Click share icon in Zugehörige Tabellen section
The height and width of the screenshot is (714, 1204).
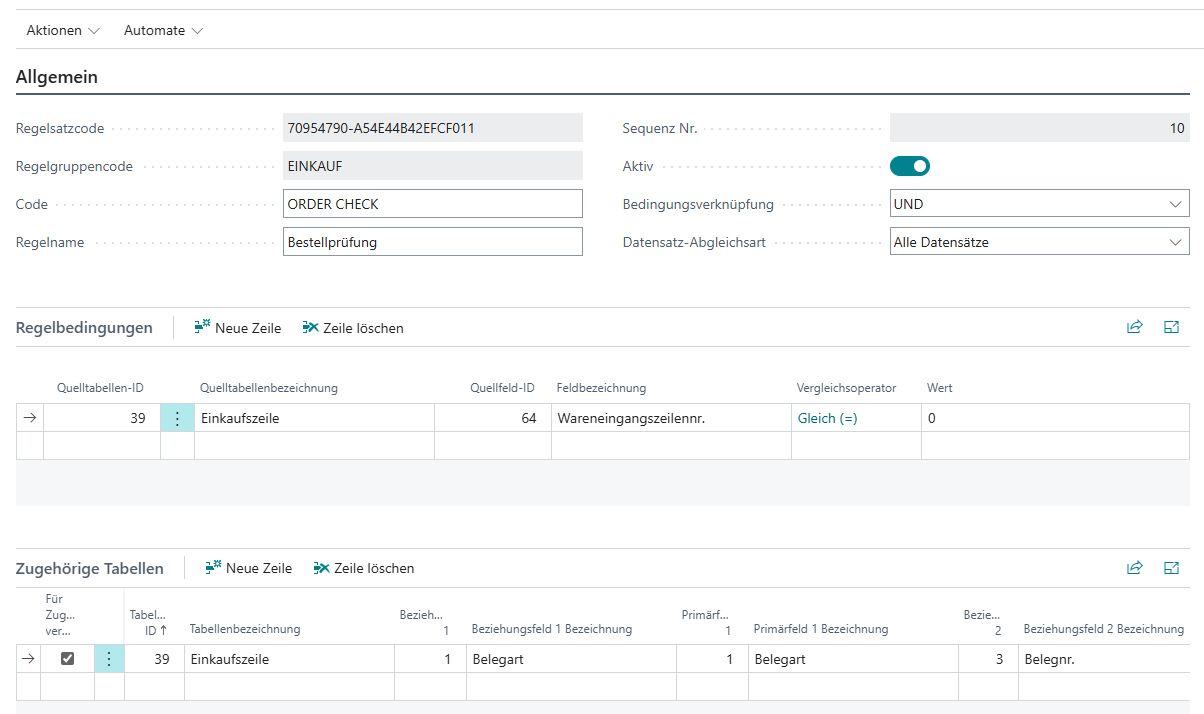[1134, 568]
